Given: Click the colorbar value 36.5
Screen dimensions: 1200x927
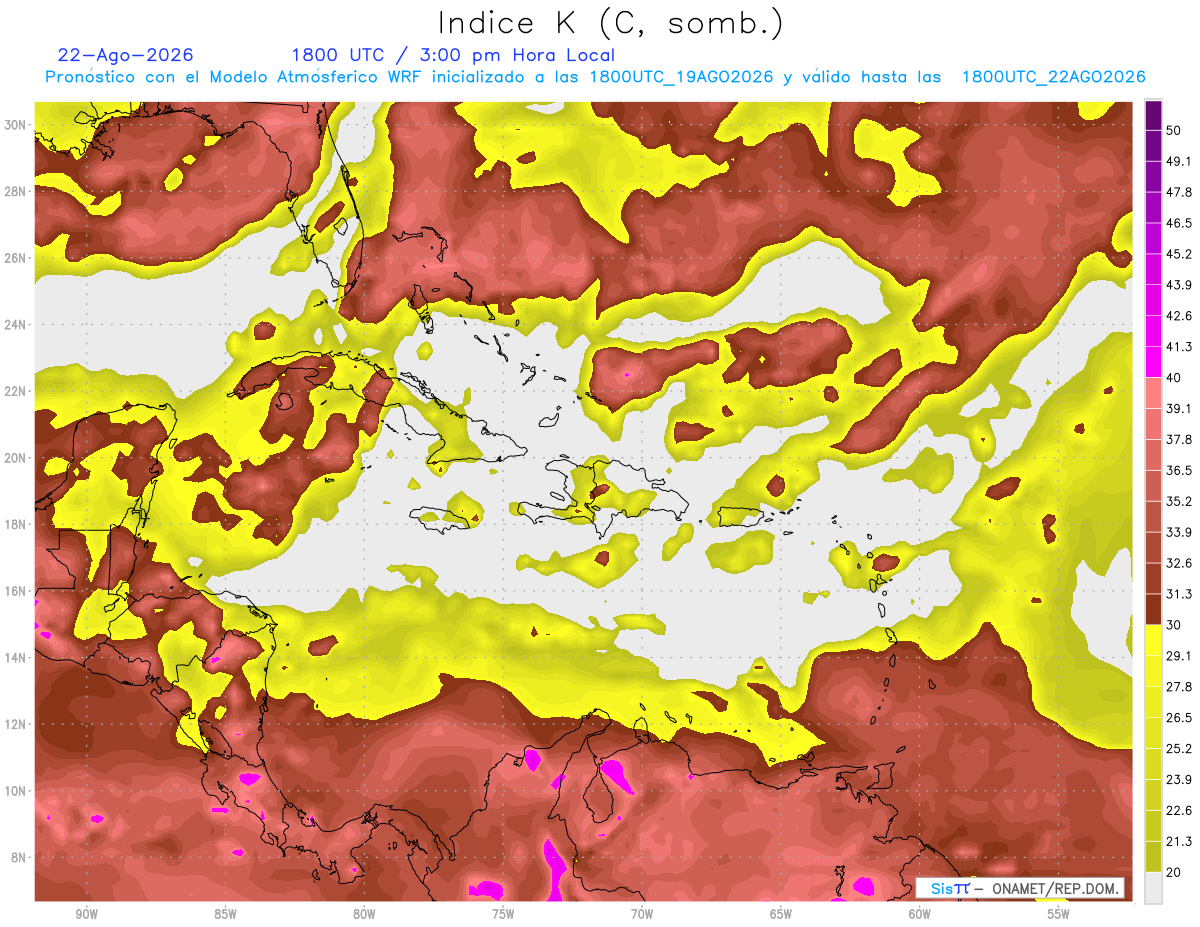Looking at the screenshot, I should [1179, 471].
